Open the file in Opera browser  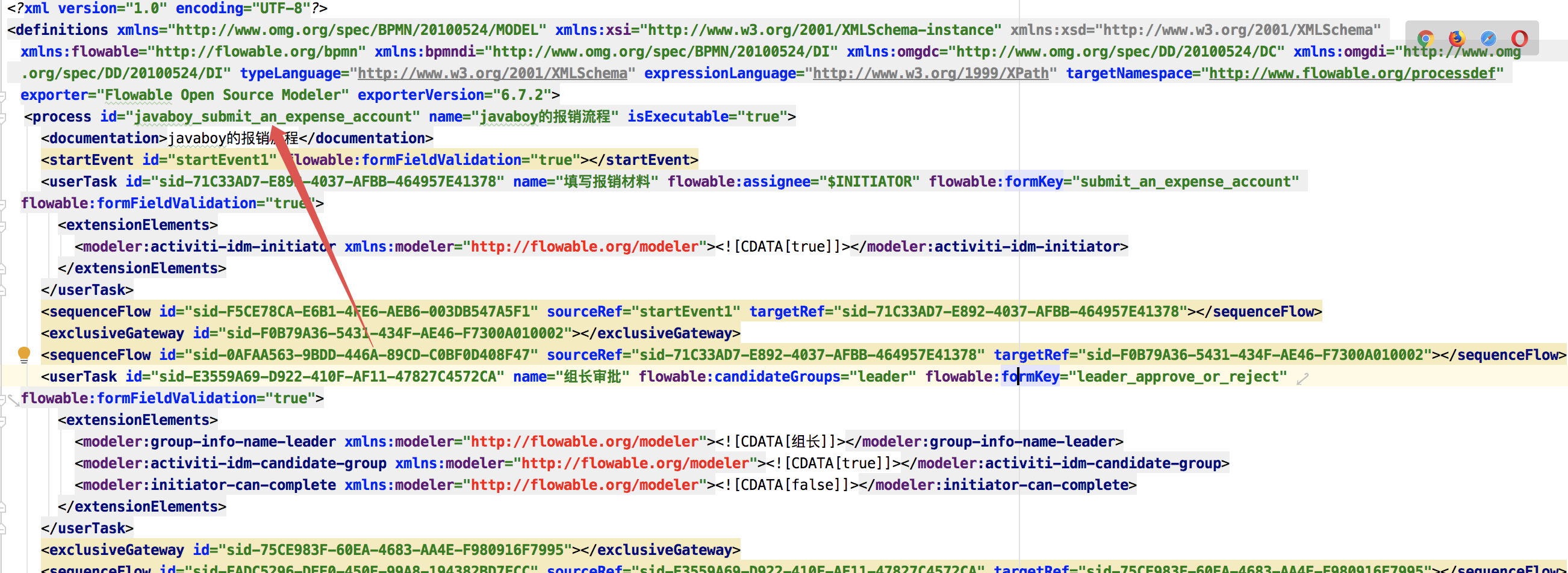(1519, 39)
